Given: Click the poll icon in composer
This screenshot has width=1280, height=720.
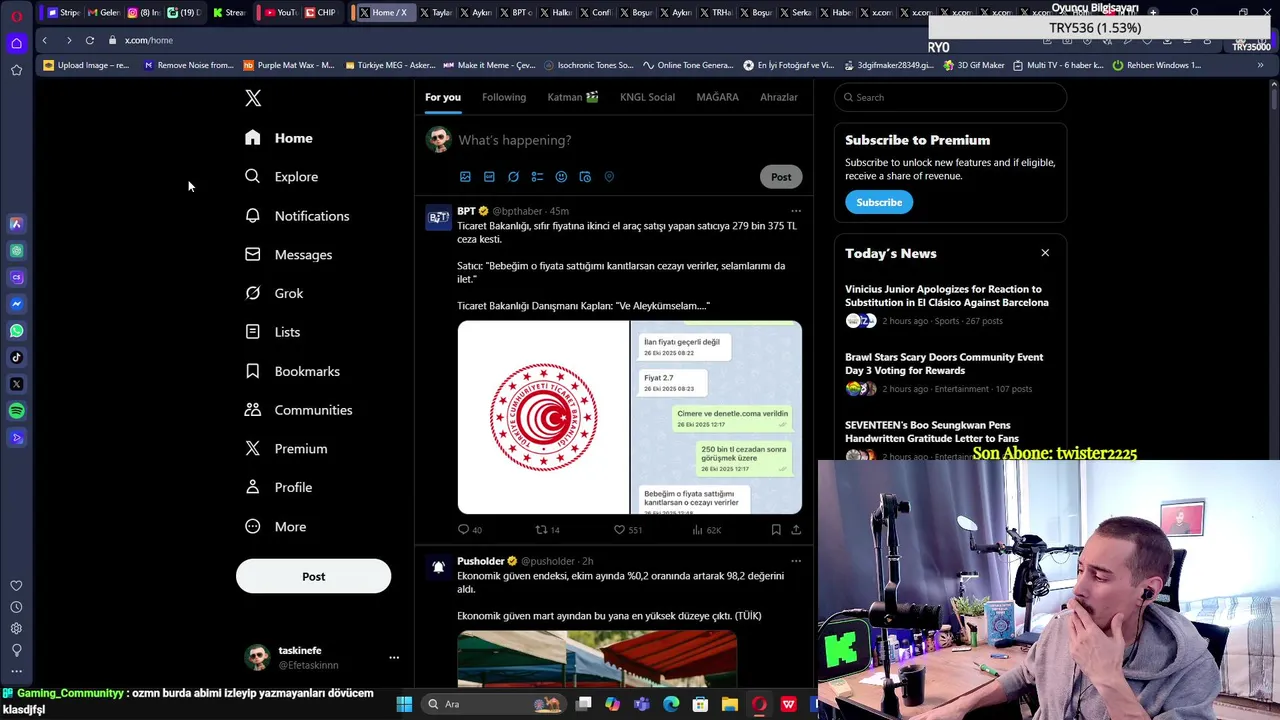Looking at the screenshot, I should coord(537,177).
